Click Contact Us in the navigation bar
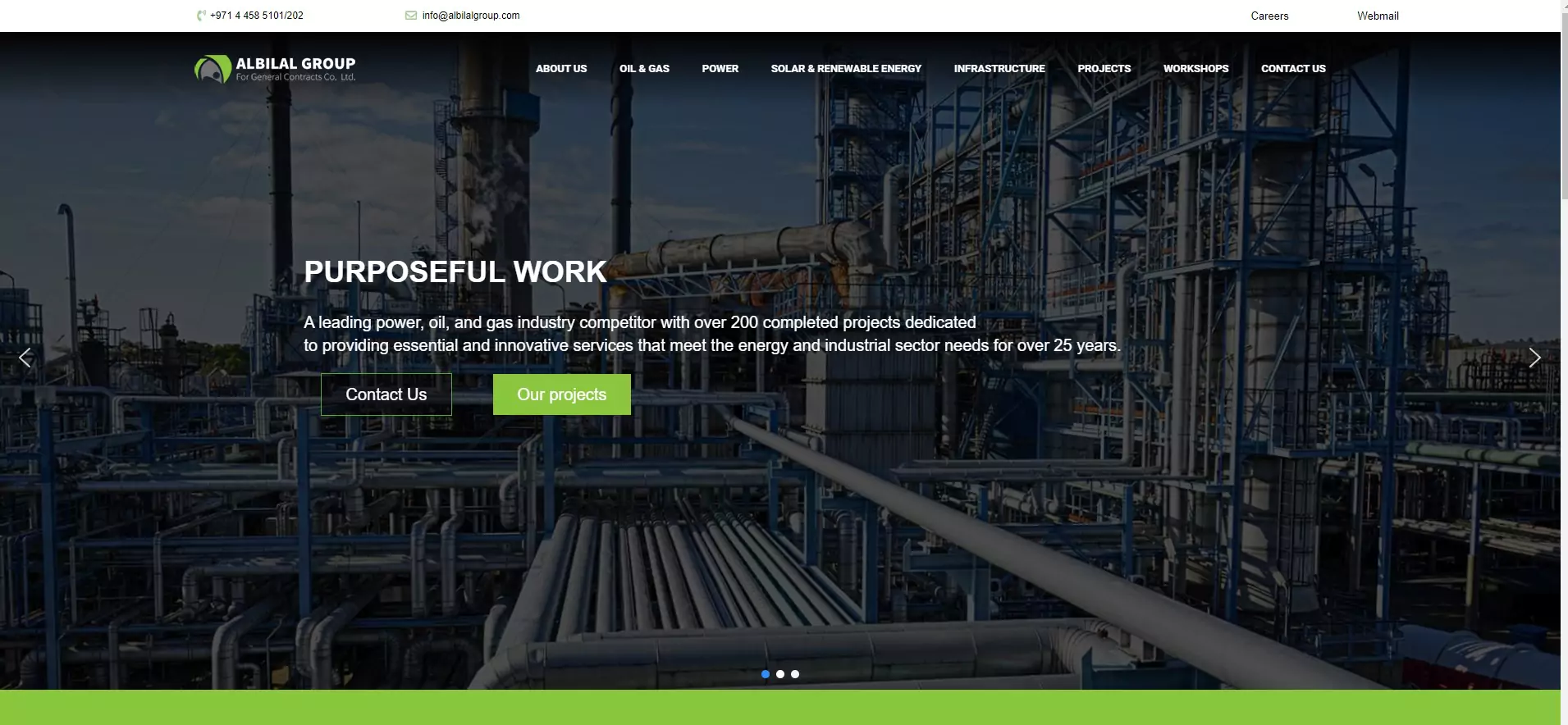Screen dimensions: 1568x725 point(1293,69)
